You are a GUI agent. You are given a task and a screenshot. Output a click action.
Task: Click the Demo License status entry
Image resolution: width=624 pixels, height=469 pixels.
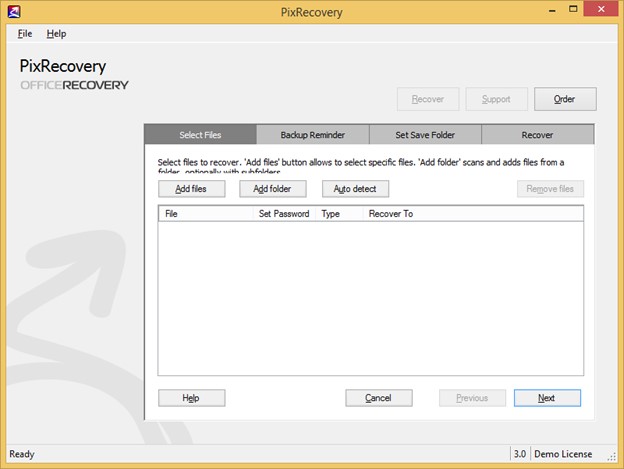click(x=563, y=454)
